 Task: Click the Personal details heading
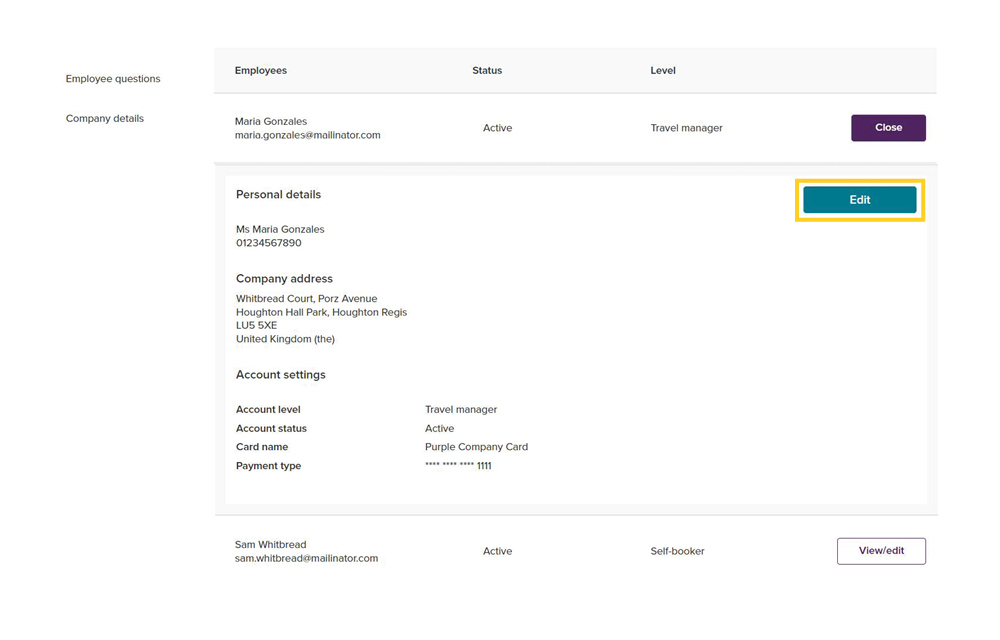pyautogui.click(x=278, y=194)
